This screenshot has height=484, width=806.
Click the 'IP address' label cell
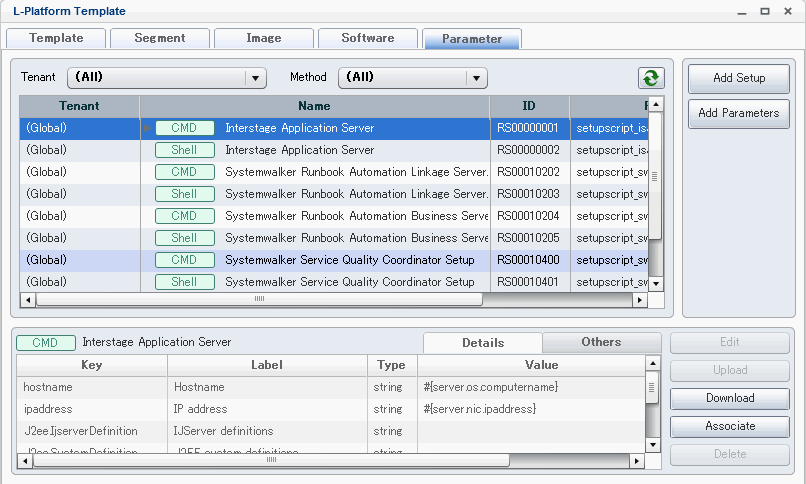coord(267,409)
